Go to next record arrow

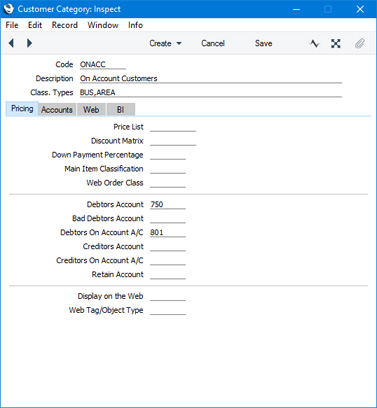click(x=29, y=43)
